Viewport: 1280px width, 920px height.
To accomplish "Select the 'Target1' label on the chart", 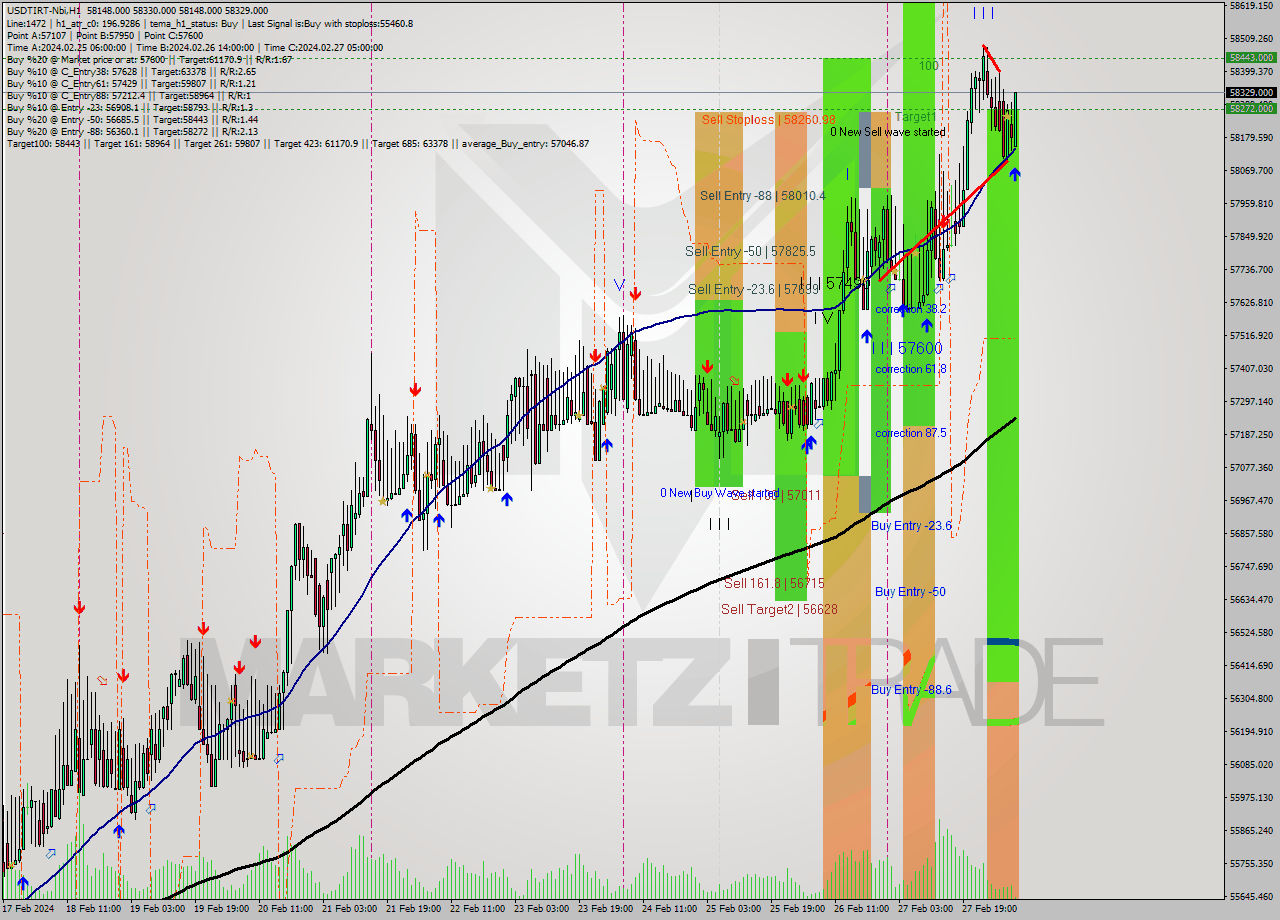I will pos(915,117).
